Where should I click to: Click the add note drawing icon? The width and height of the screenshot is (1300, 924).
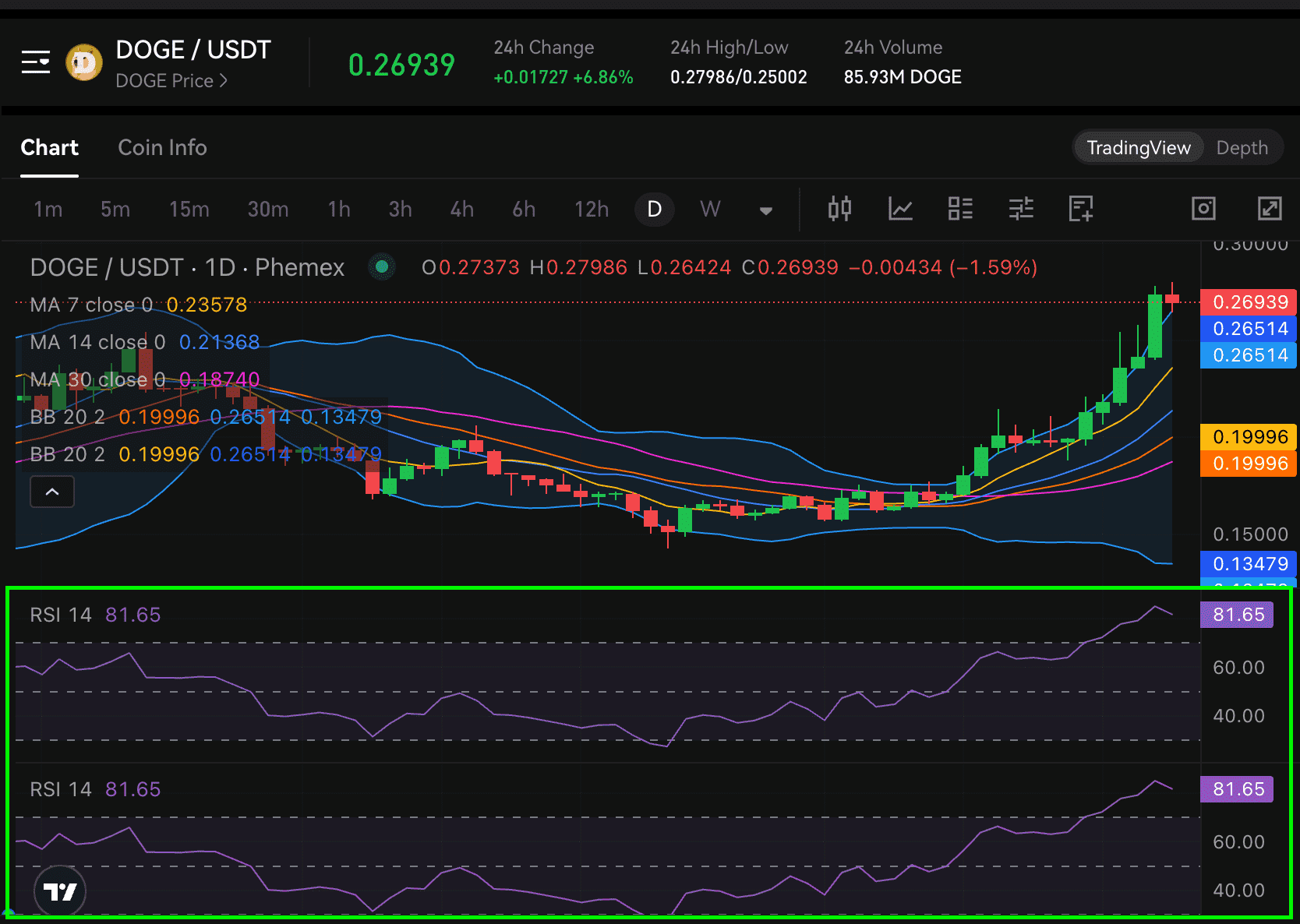point(1081,209)
